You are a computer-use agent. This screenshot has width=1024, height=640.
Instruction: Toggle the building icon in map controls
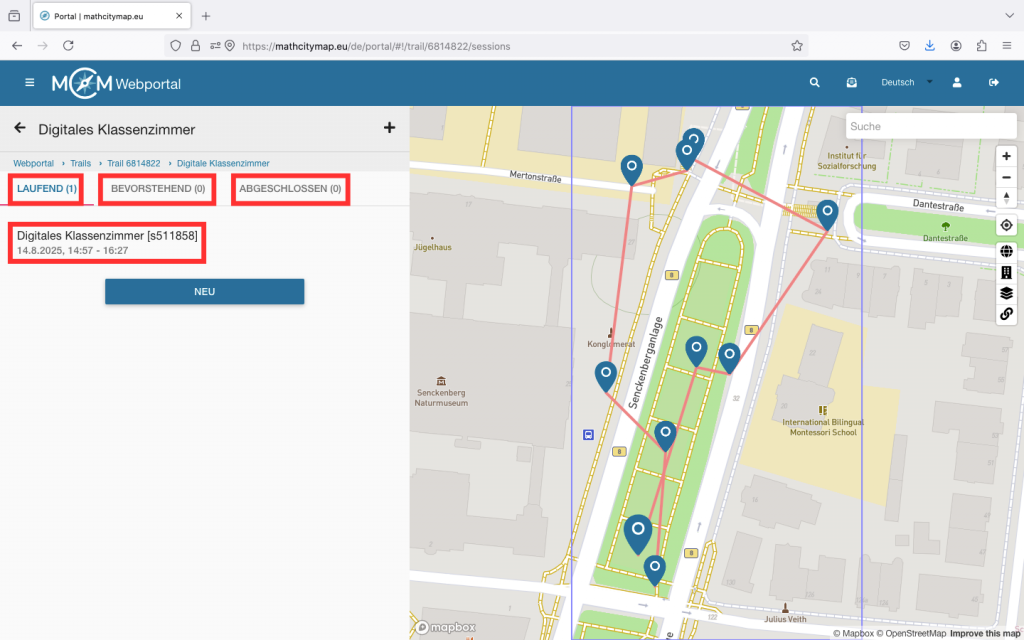click(x=1007, y=272)
